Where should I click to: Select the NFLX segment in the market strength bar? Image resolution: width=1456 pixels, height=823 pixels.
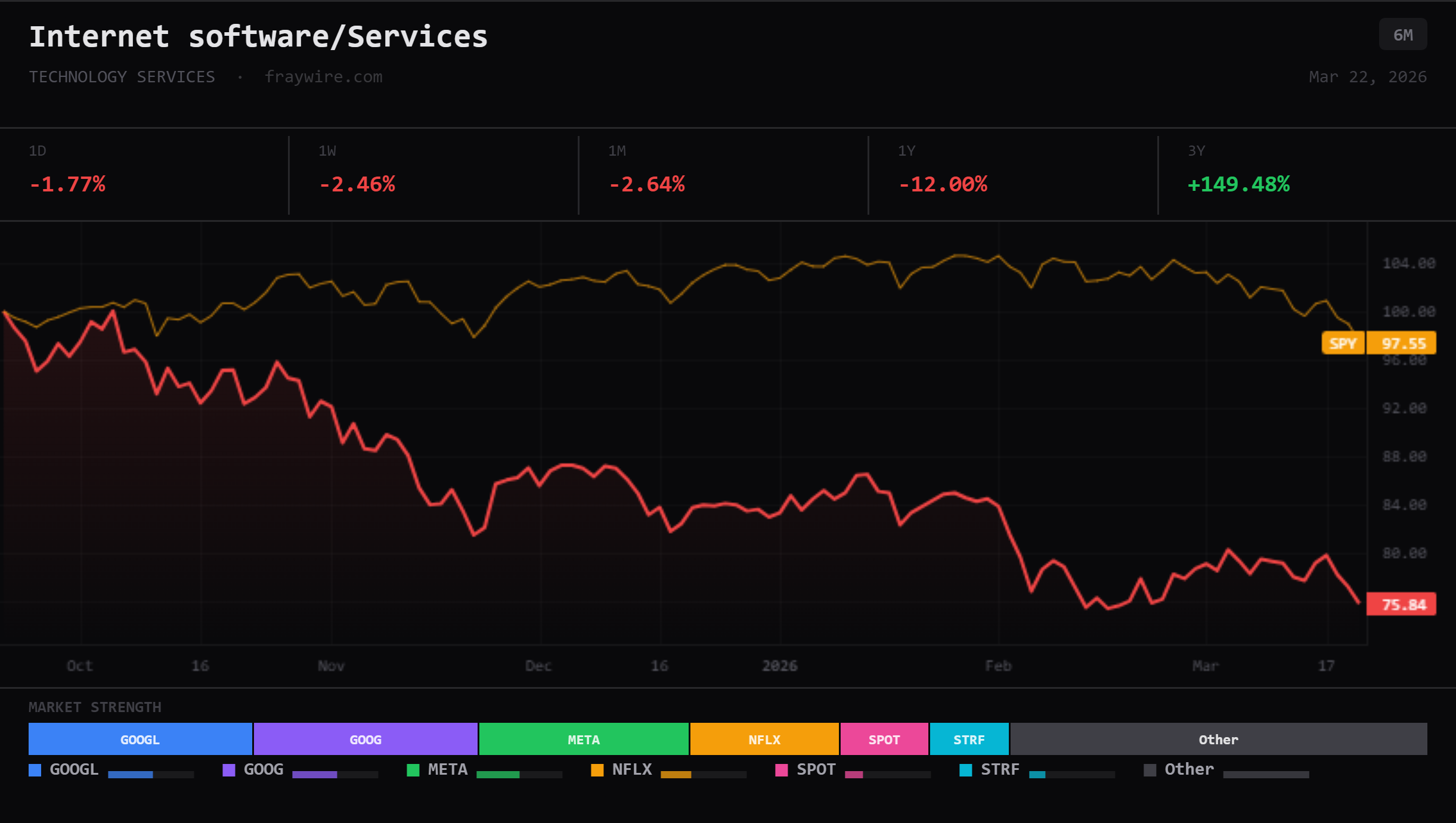764,739
